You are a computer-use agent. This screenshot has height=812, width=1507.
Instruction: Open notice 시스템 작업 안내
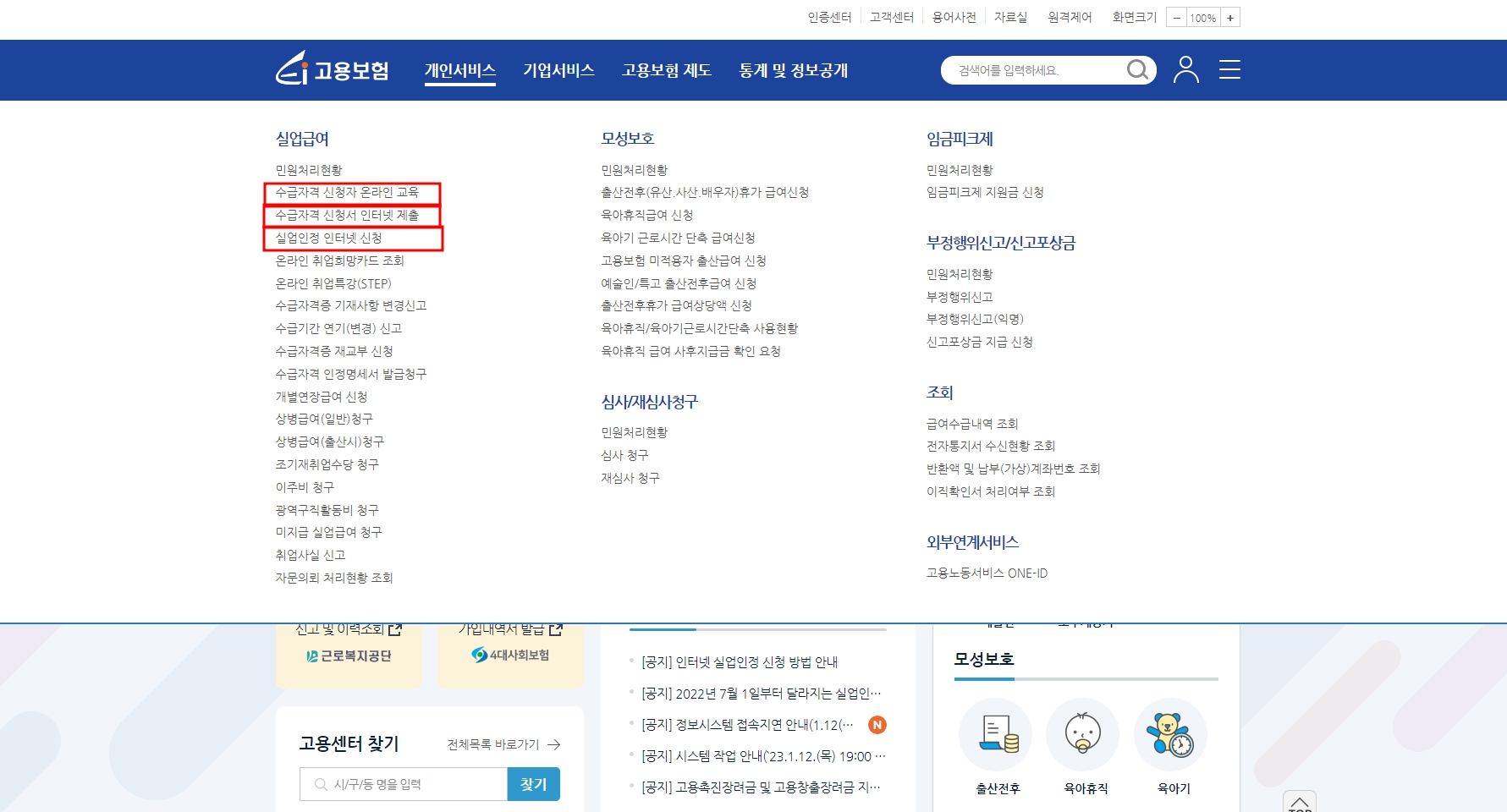(x=763, y=756)
